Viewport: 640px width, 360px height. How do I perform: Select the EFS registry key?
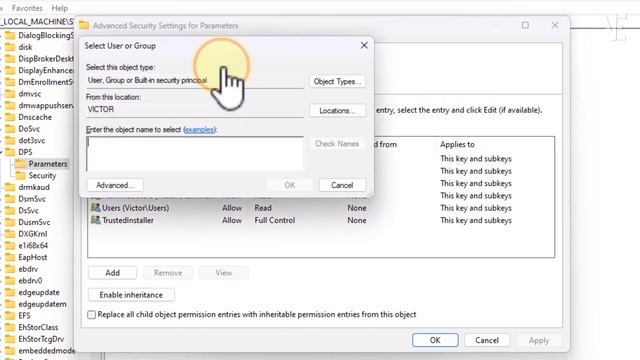(24, 316)
